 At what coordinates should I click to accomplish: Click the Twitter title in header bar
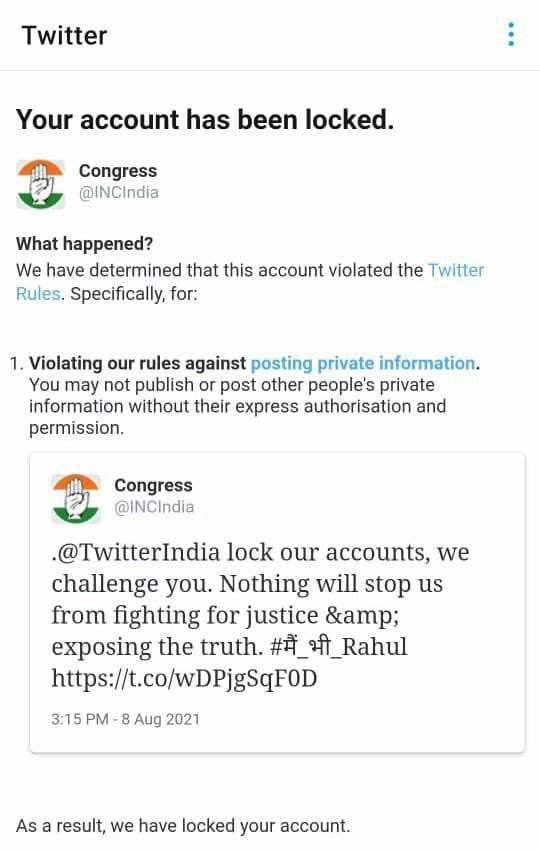64,35
